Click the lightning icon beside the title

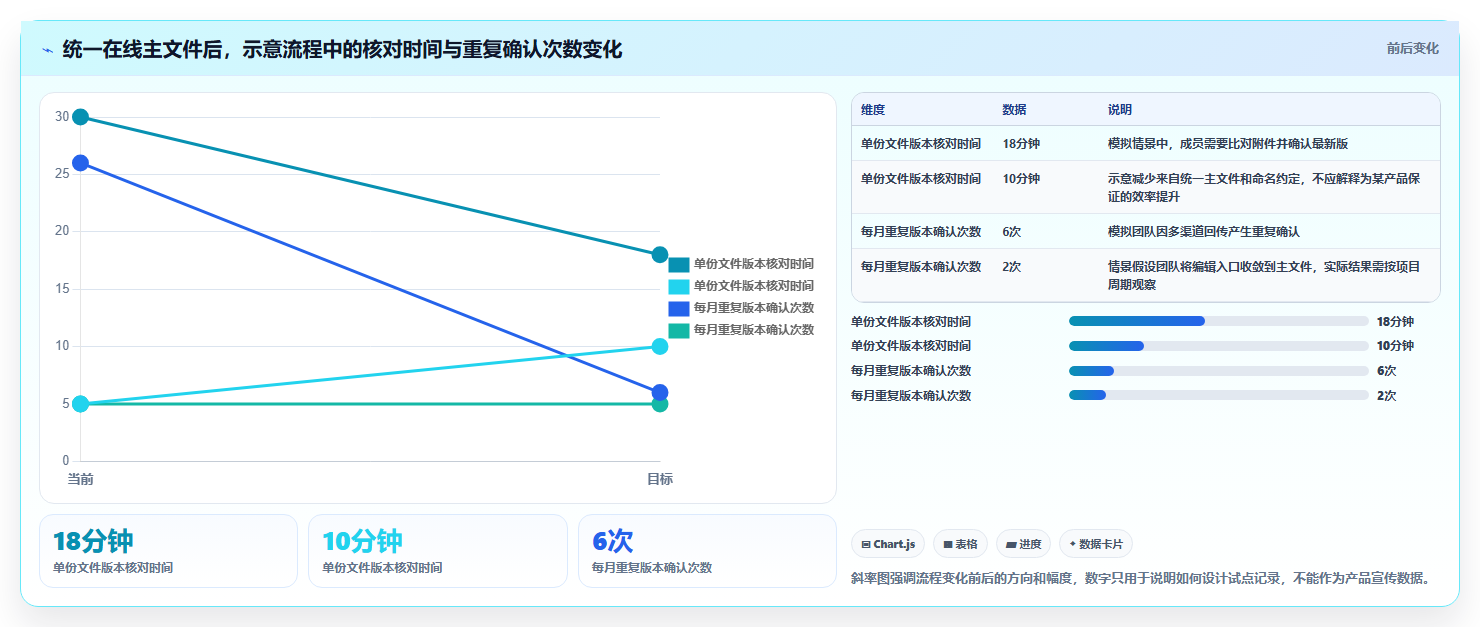(47, 50)
